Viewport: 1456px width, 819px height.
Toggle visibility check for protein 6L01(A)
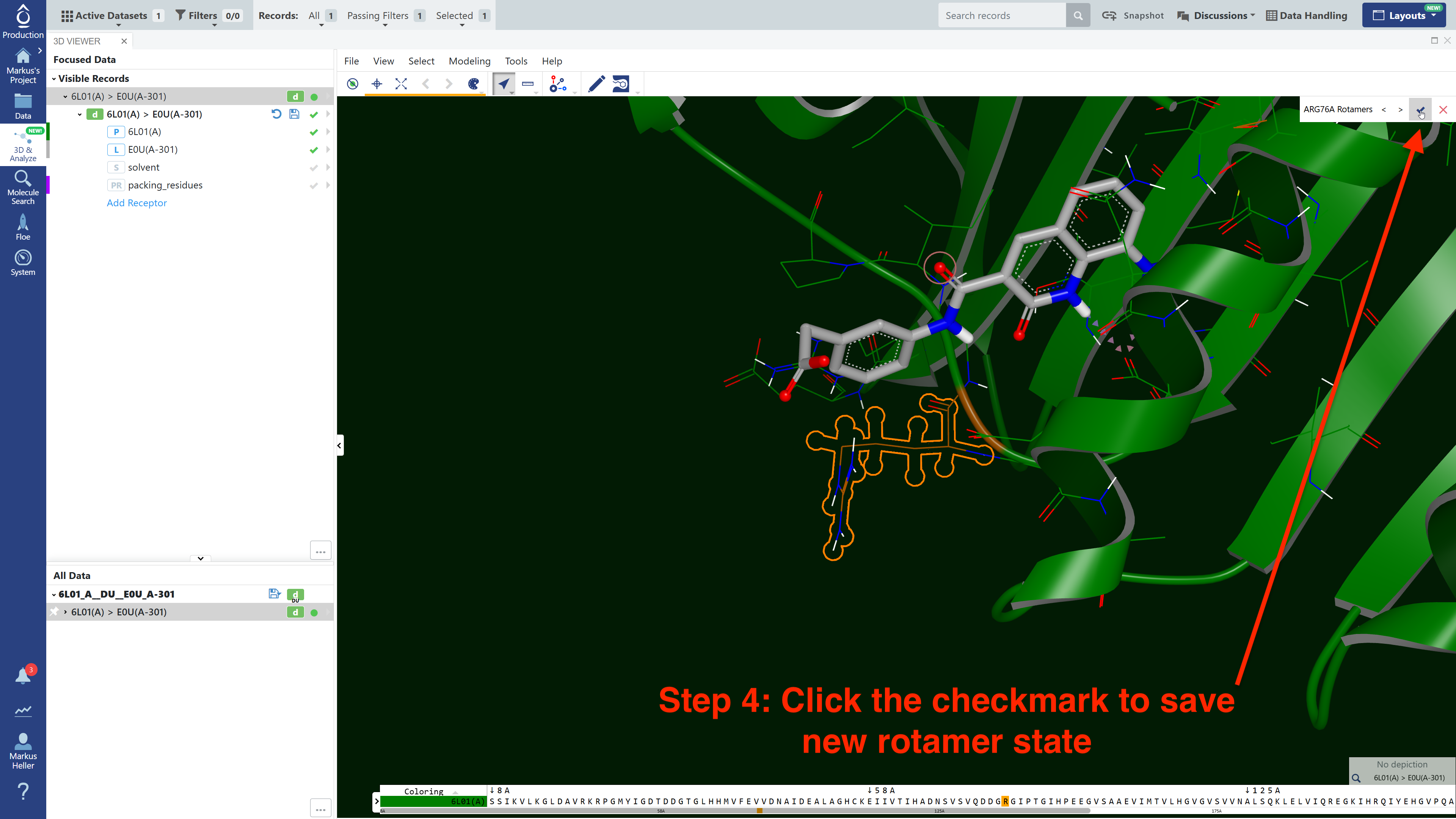[314, 132]
